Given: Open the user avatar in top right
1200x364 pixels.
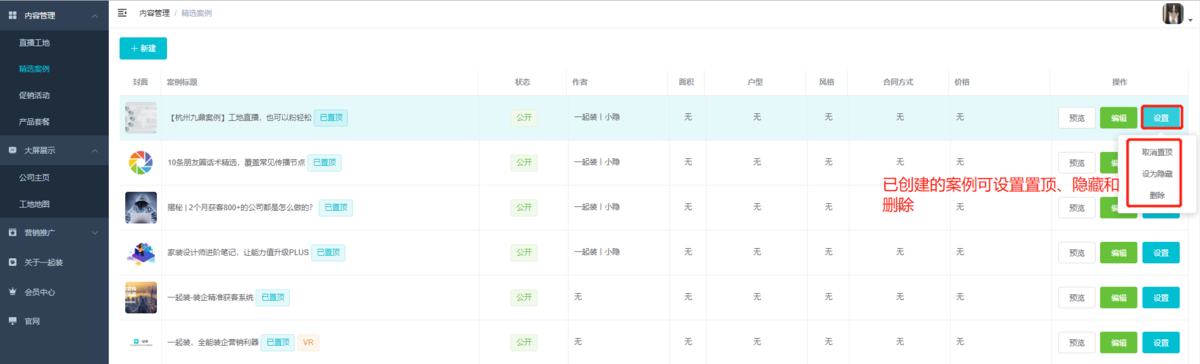Looking at the screenshot, I should 1172,14.
